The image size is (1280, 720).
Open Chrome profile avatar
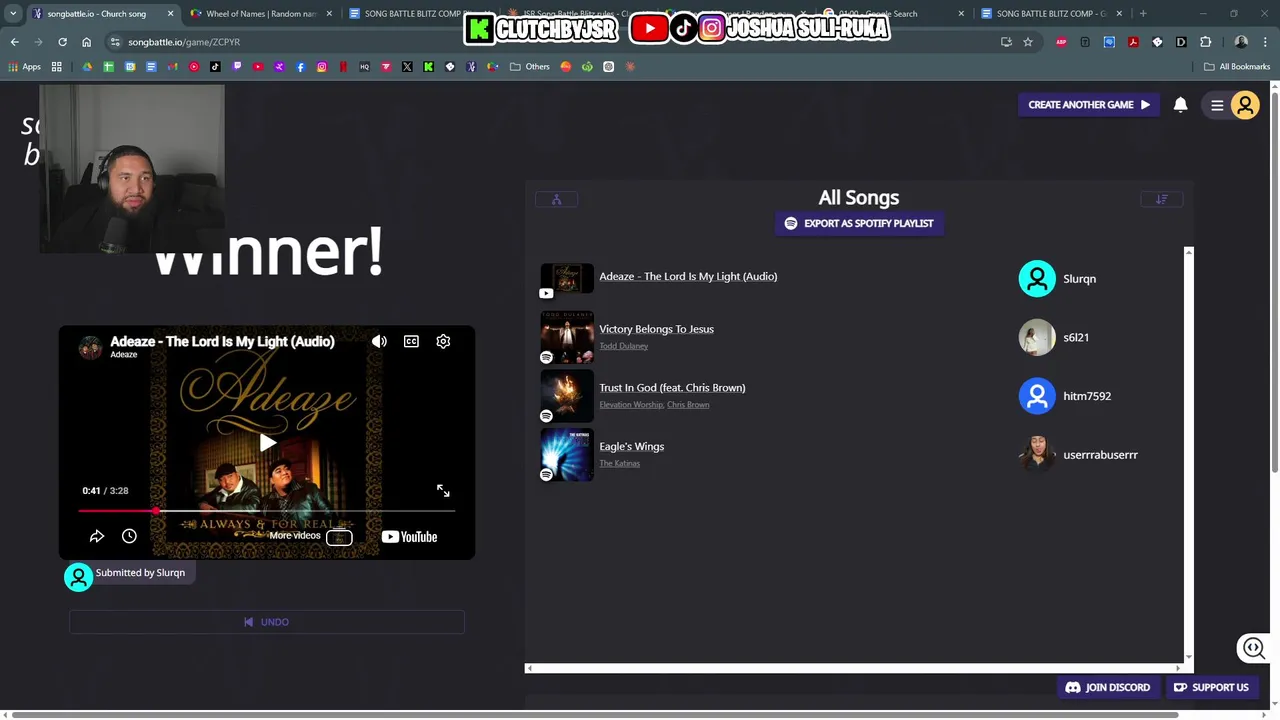point(1241,42)
